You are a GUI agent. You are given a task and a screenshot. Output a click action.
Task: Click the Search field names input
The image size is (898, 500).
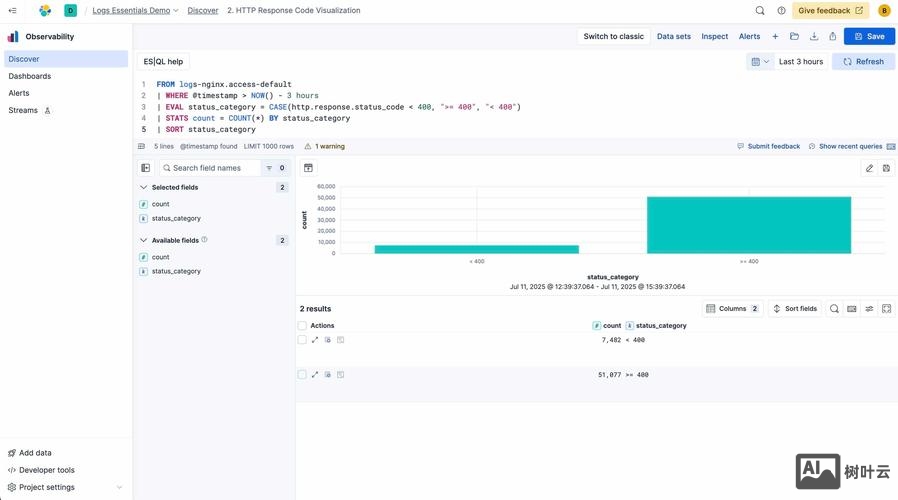(214, 168)
